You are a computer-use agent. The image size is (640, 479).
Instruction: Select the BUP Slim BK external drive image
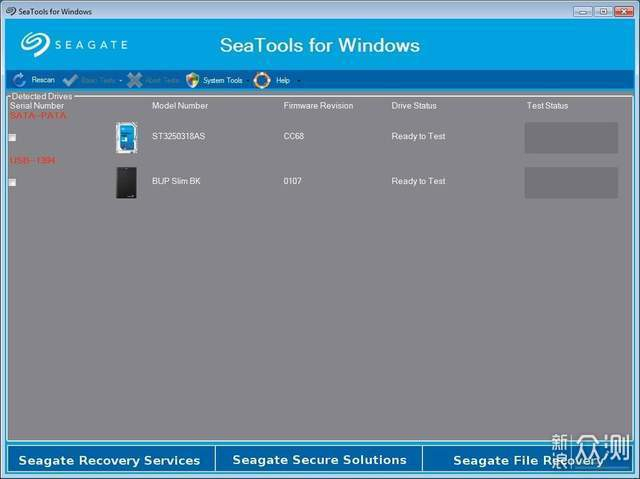coord(126,182)
